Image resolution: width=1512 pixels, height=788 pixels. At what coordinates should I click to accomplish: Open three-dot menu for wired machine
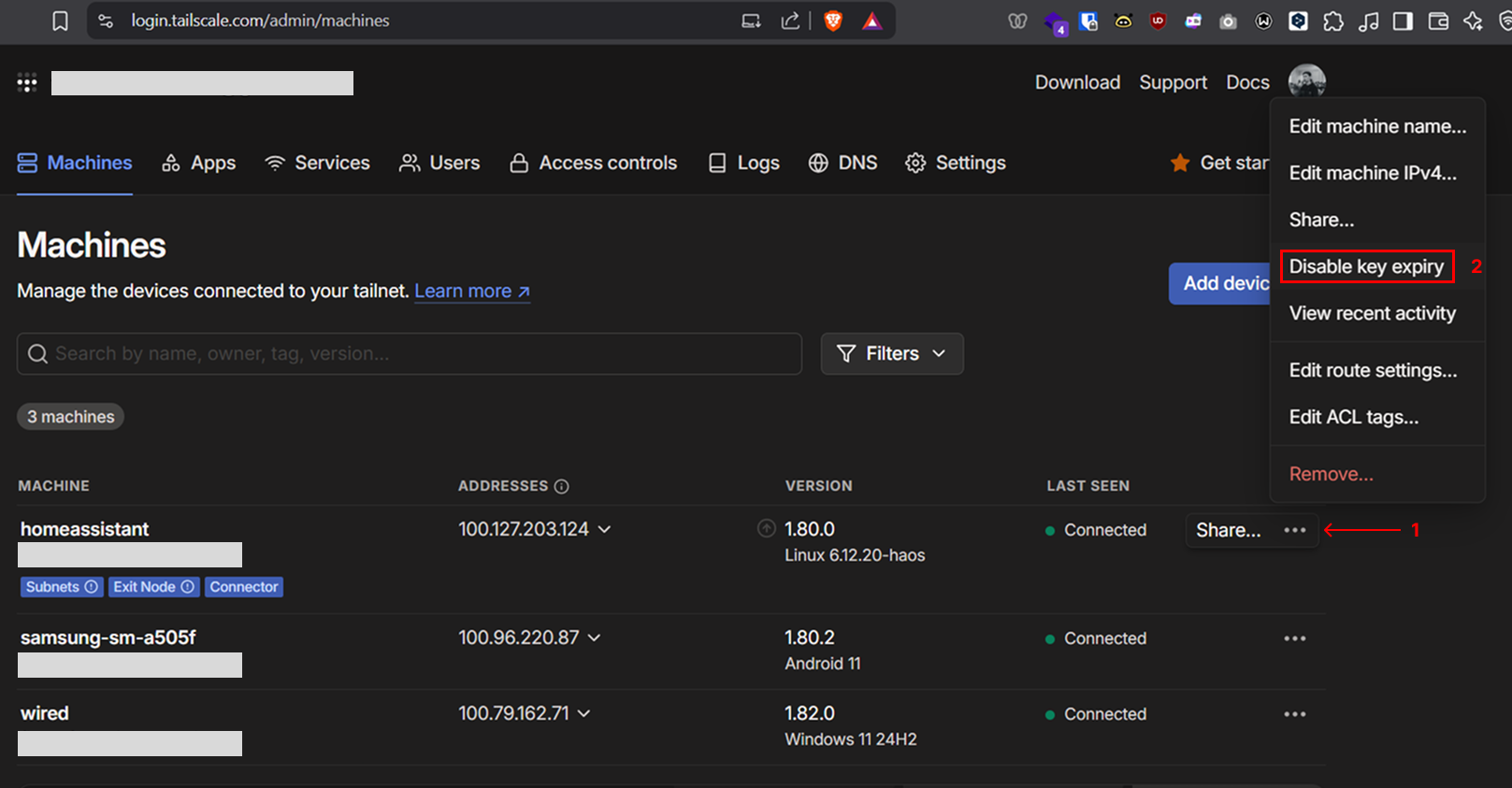point(1294,714)
